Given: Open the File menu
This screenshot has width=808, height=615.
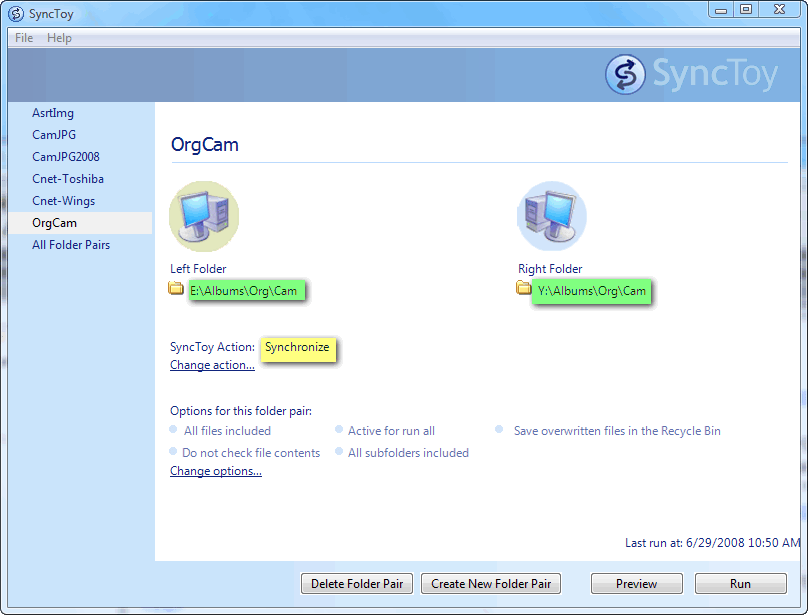Looking at the screenshot, I should tap(24, 38).
